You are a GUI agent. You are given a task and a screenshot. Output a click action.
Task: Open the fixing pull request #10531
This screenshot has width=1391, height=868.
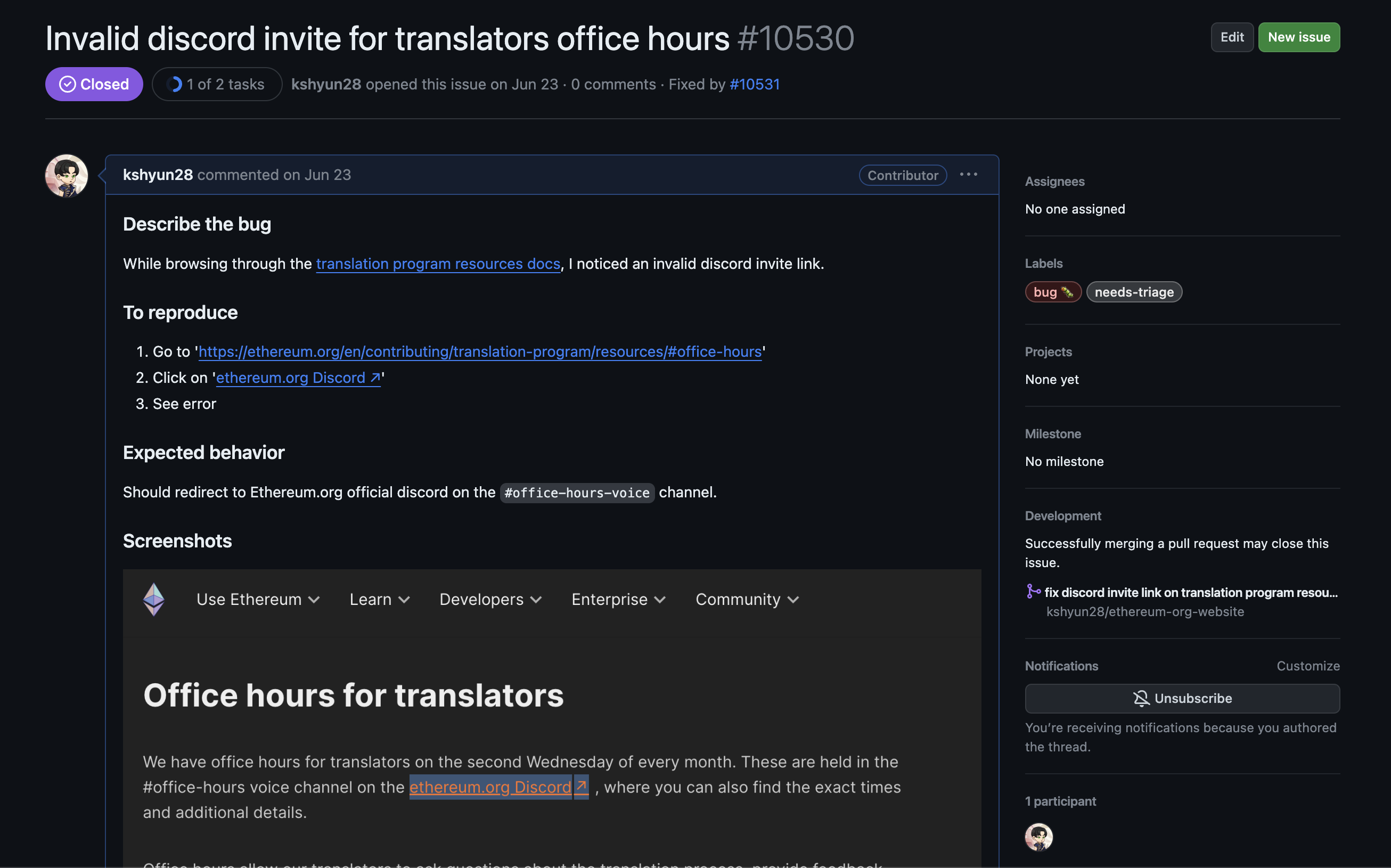coord(754,84)
